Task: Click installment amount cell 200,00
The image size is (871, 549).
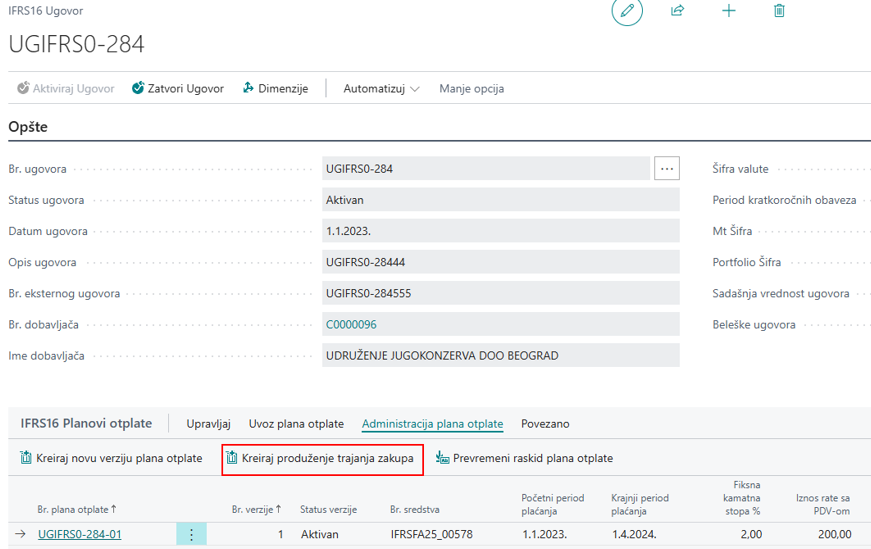Action: (834, 534)
